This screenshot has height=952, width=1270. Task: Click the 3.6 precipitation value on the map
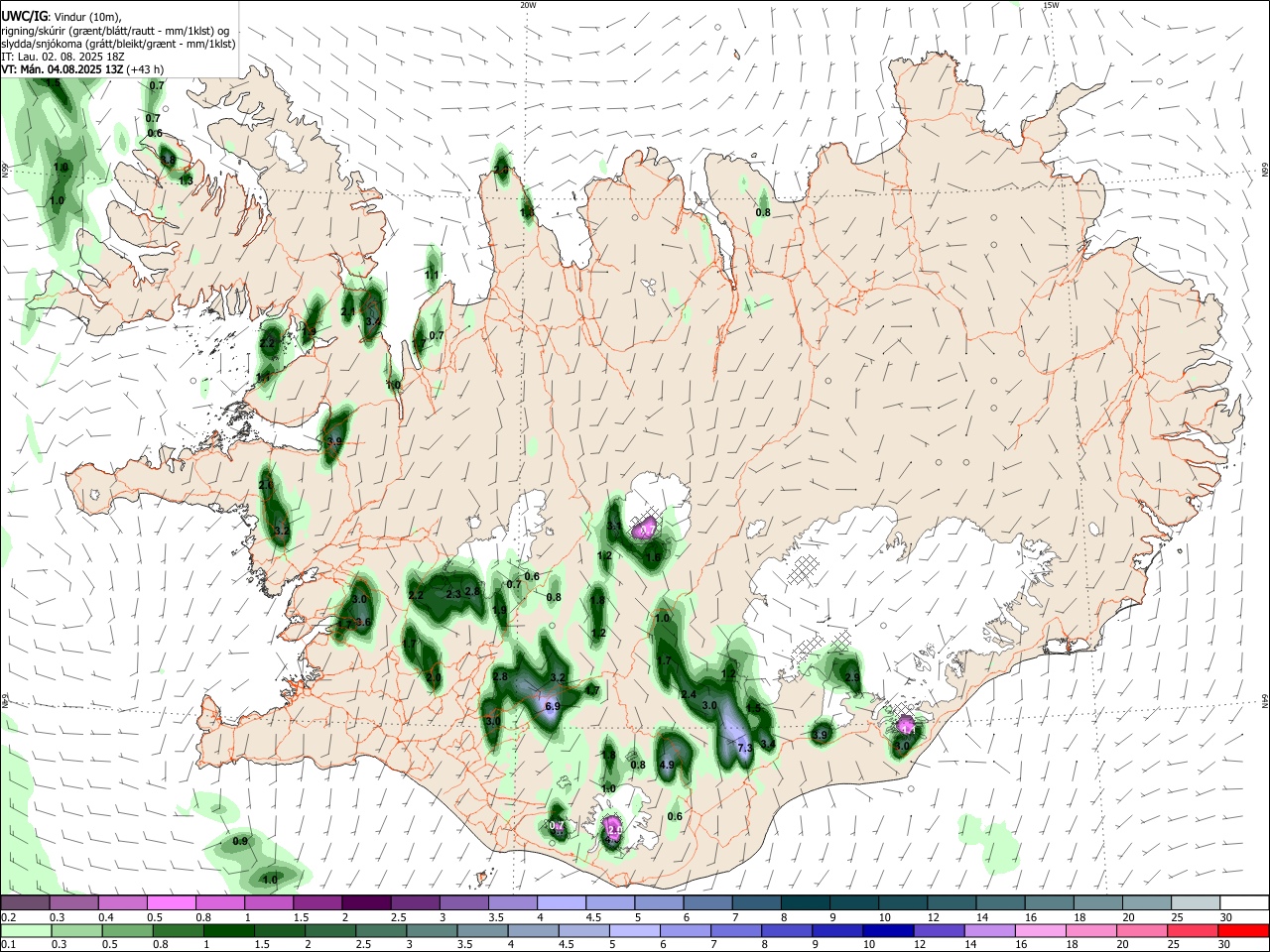point(363,622)
